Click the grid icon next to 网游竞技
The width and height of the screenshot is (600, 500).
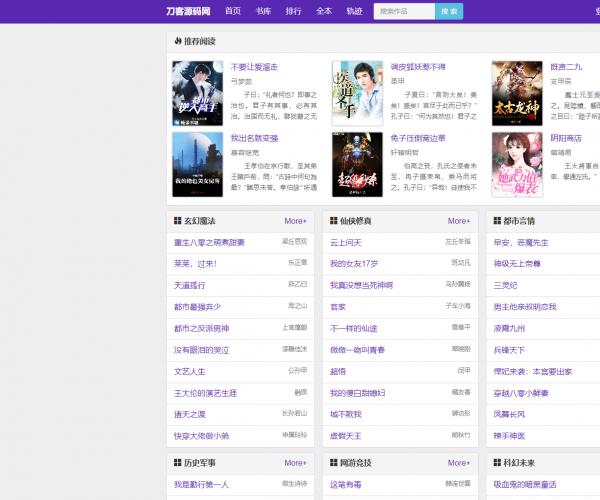pos(334,463)
